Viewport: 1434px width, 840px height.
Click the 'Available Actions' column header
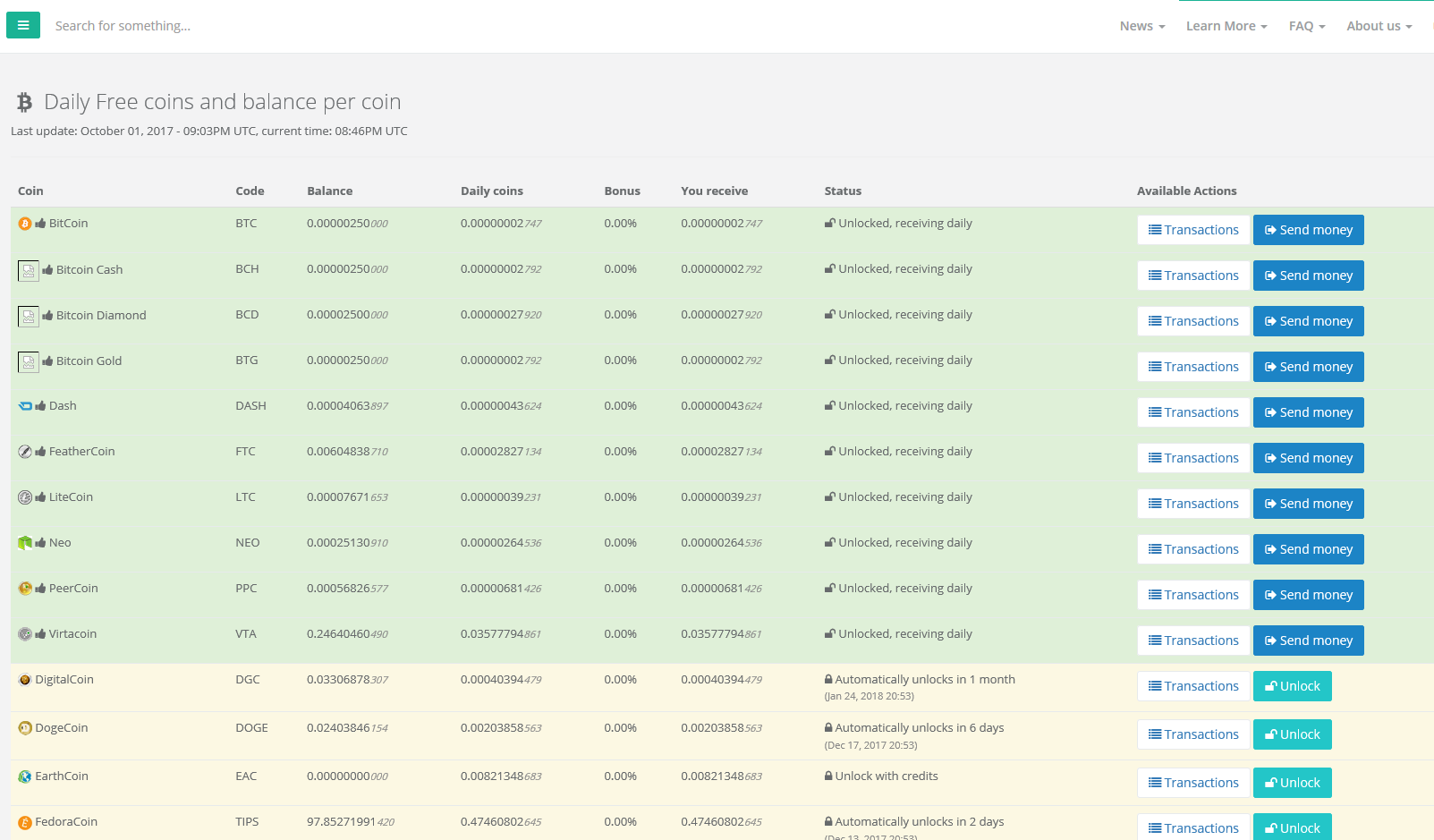pos(1186,191)
